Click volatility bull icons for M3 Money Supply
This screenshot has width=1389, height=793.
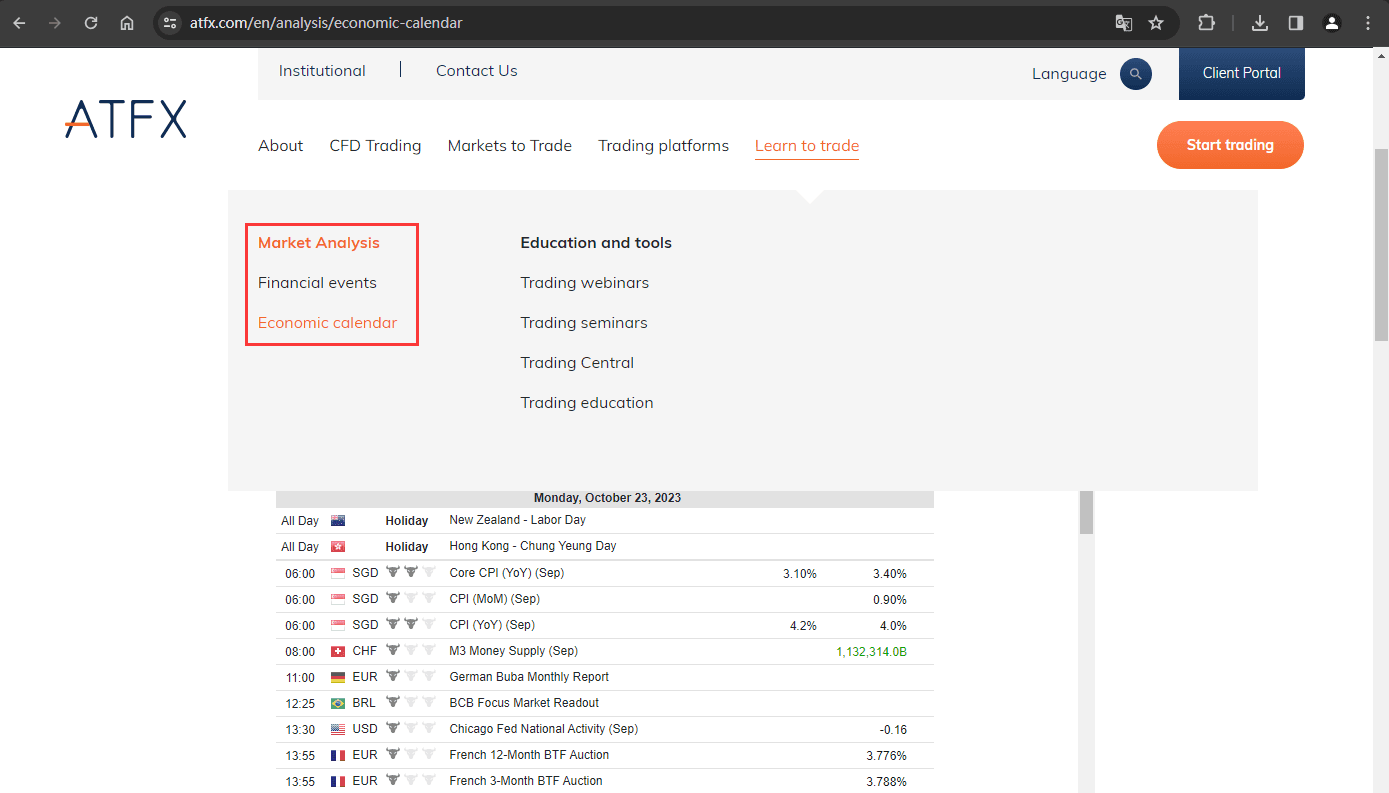tap(411, 650)
